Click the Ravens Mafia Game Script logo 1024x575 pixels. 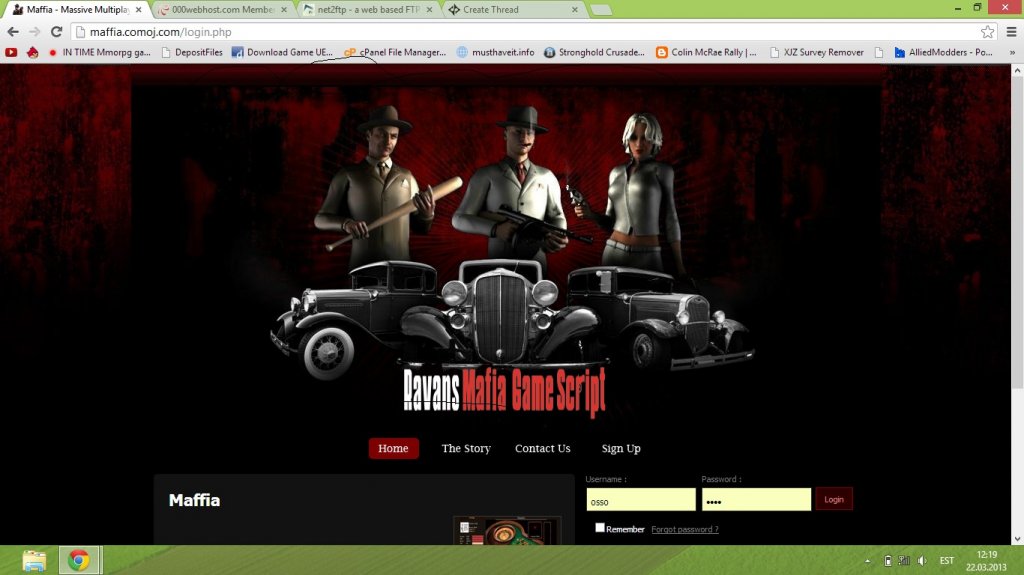[504, 391]
